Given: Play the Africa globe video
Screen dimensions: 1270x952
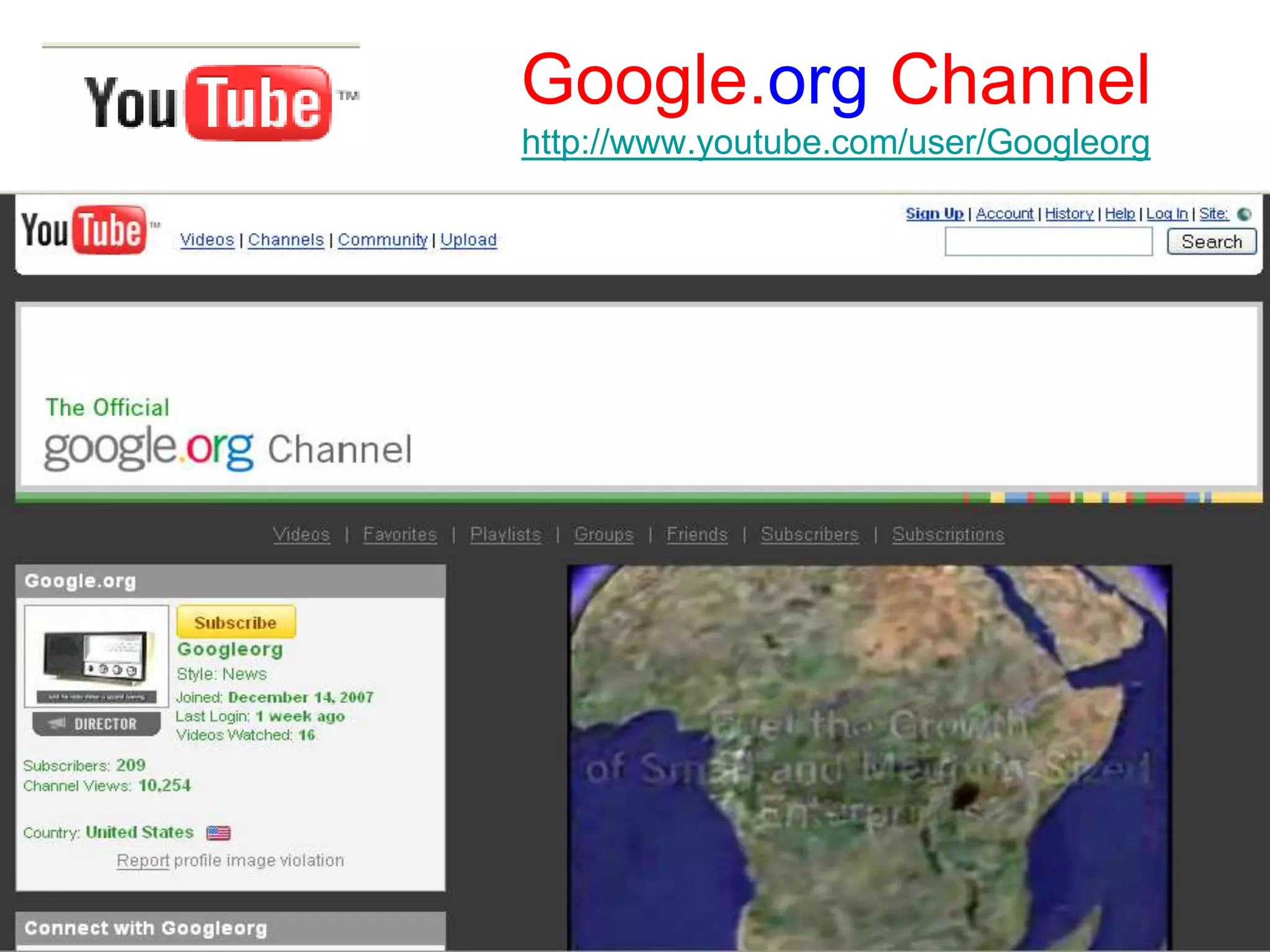Looking at the screenshot, I should click(x=869, y=757).
